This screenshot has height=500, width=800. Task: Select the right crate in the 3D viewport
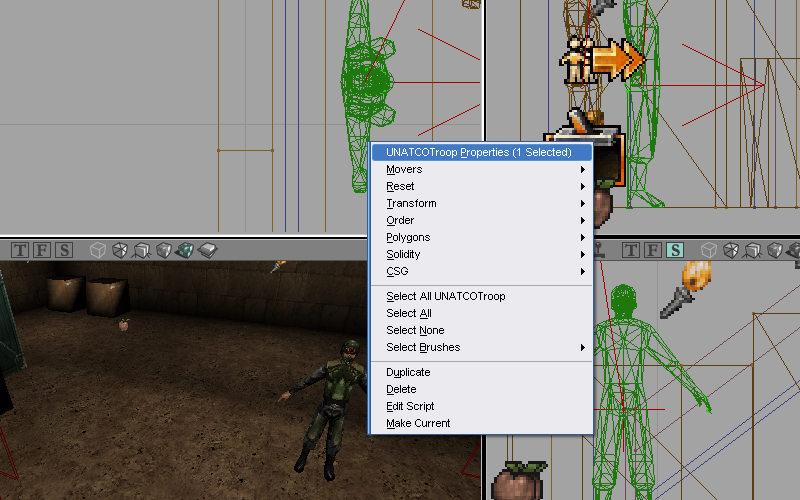coord(107,297)
